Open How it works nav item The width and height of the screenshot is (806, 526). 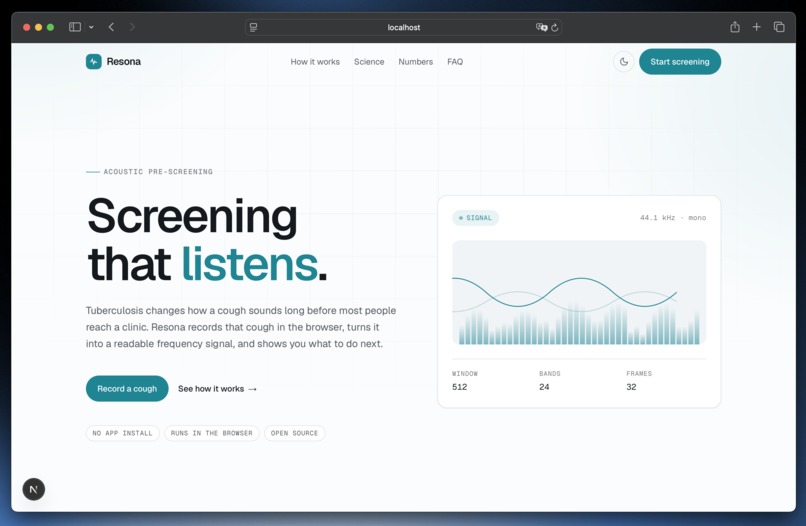(x=315, y=62)
